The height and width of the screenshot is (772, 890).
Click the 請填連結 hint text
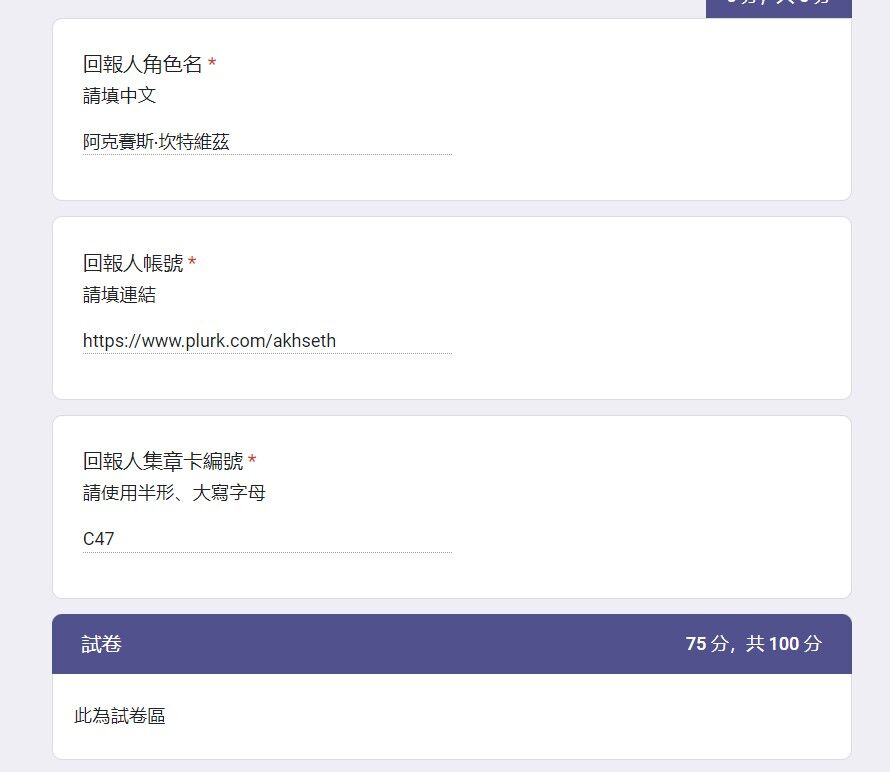(x=119, y=295)
